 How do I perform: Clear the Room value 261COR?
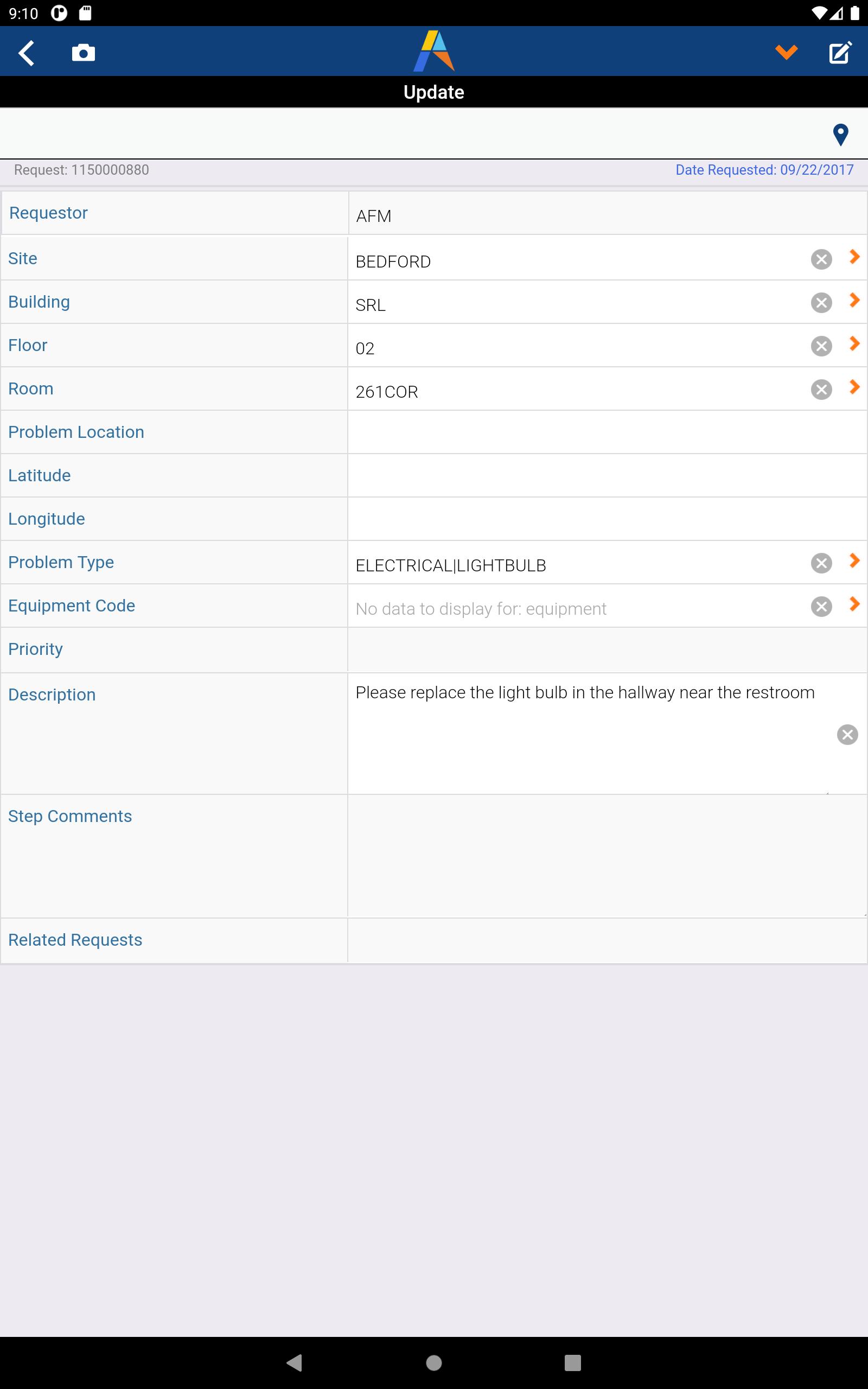(x=821, y=389)
